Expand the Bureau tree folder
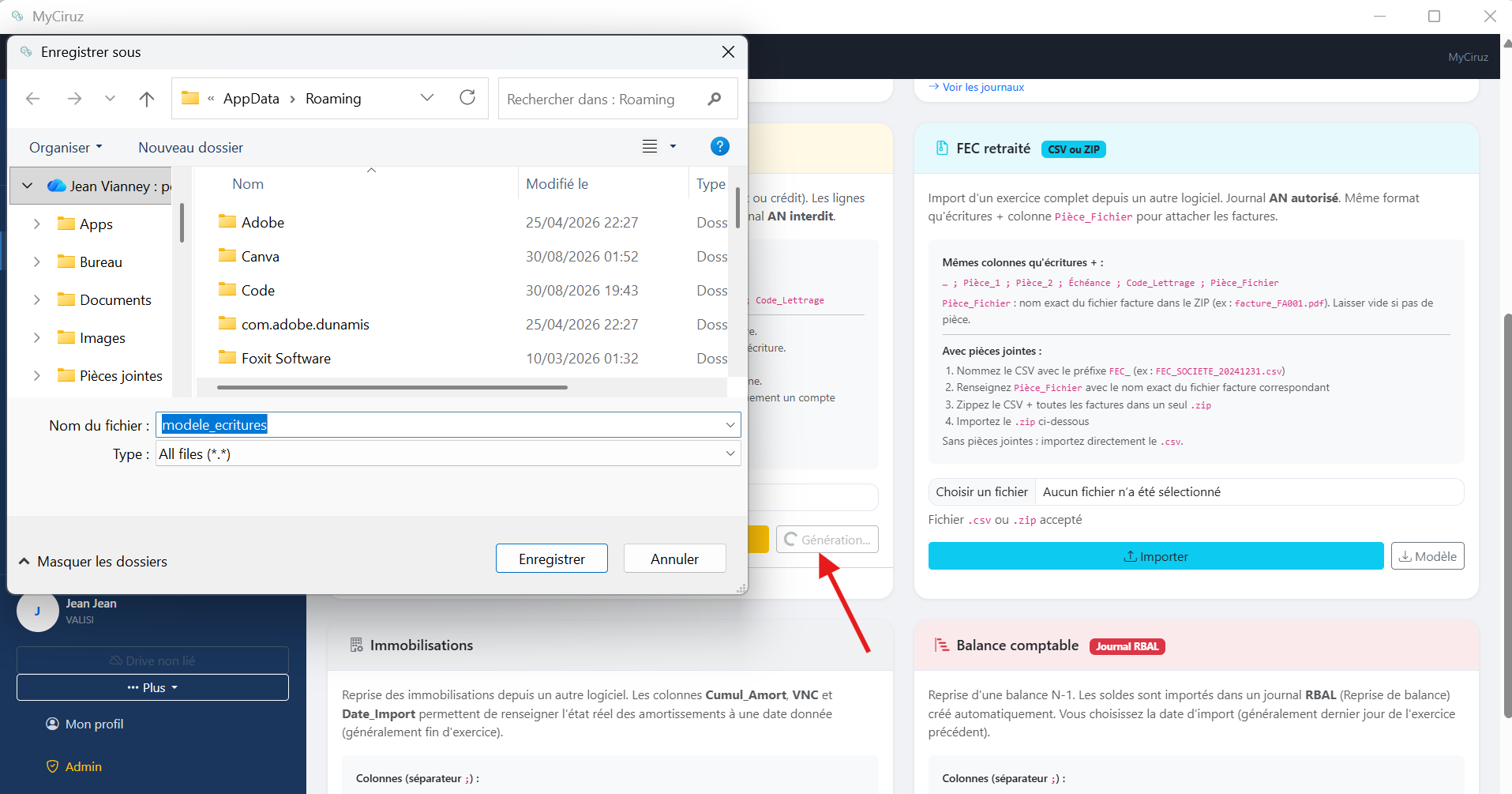The image size is (1512, 794). pyautogui.click(x=36, y=262)
